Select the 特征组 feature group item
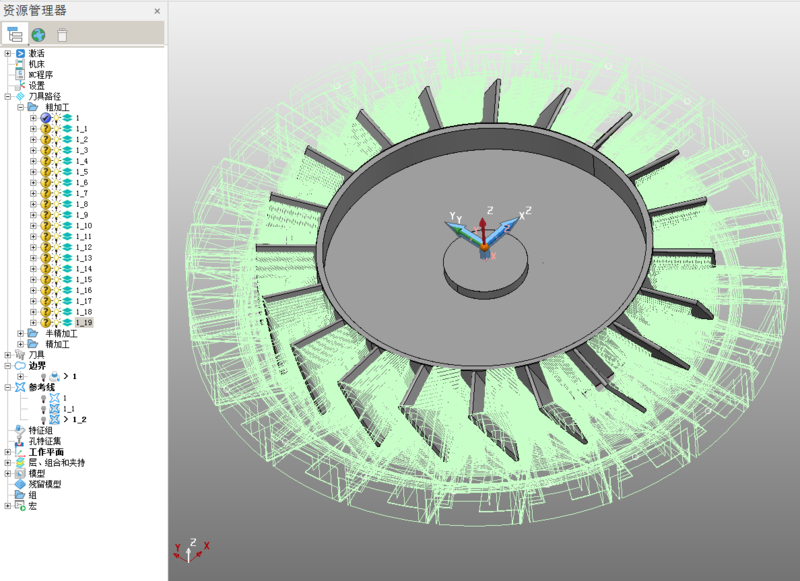This screenshot has height=581, width=800. click(40, 430)
